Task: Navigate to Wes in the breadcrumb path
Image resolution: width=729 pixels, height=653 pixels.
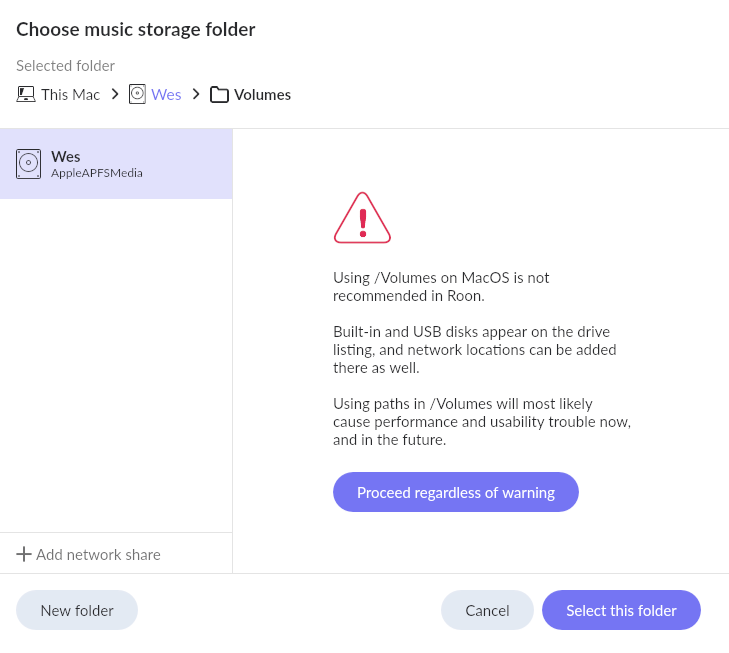Action: (x=166, y=95)
